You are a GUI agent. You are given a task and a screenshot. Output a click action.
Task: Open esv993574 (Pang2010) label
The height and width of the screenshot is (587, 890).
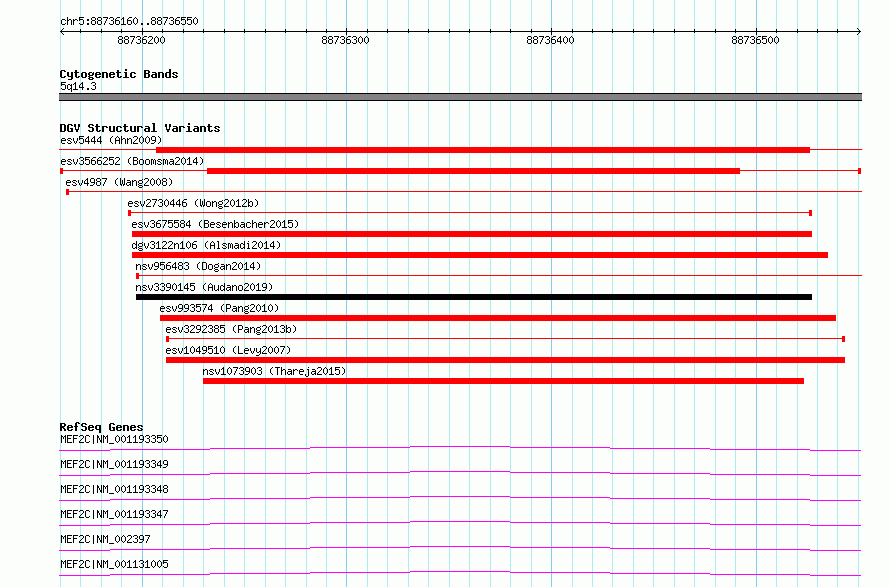click(x=219, y=308)
